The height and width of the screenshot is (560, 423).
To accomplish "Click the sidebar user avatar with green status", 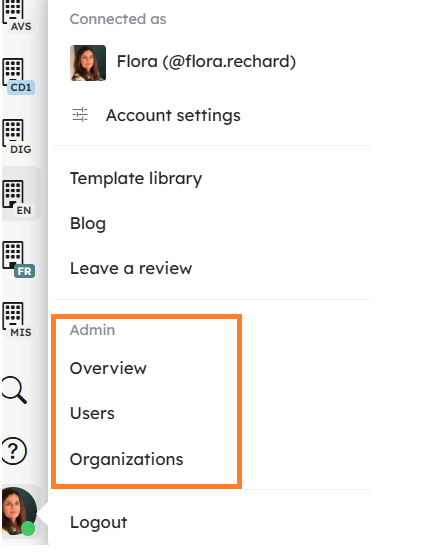I will coord(19,511).
